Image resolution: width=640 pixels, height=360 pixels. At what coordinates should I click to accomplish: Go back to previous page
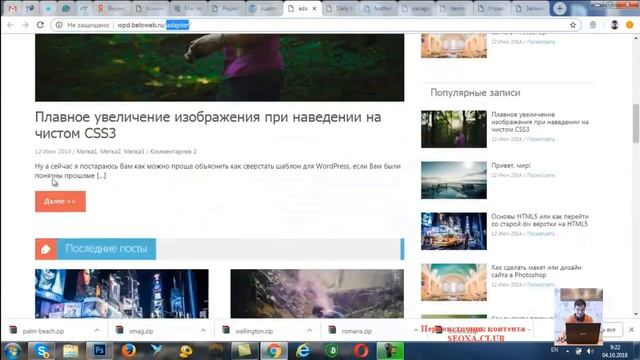click(x=11, y=25)
